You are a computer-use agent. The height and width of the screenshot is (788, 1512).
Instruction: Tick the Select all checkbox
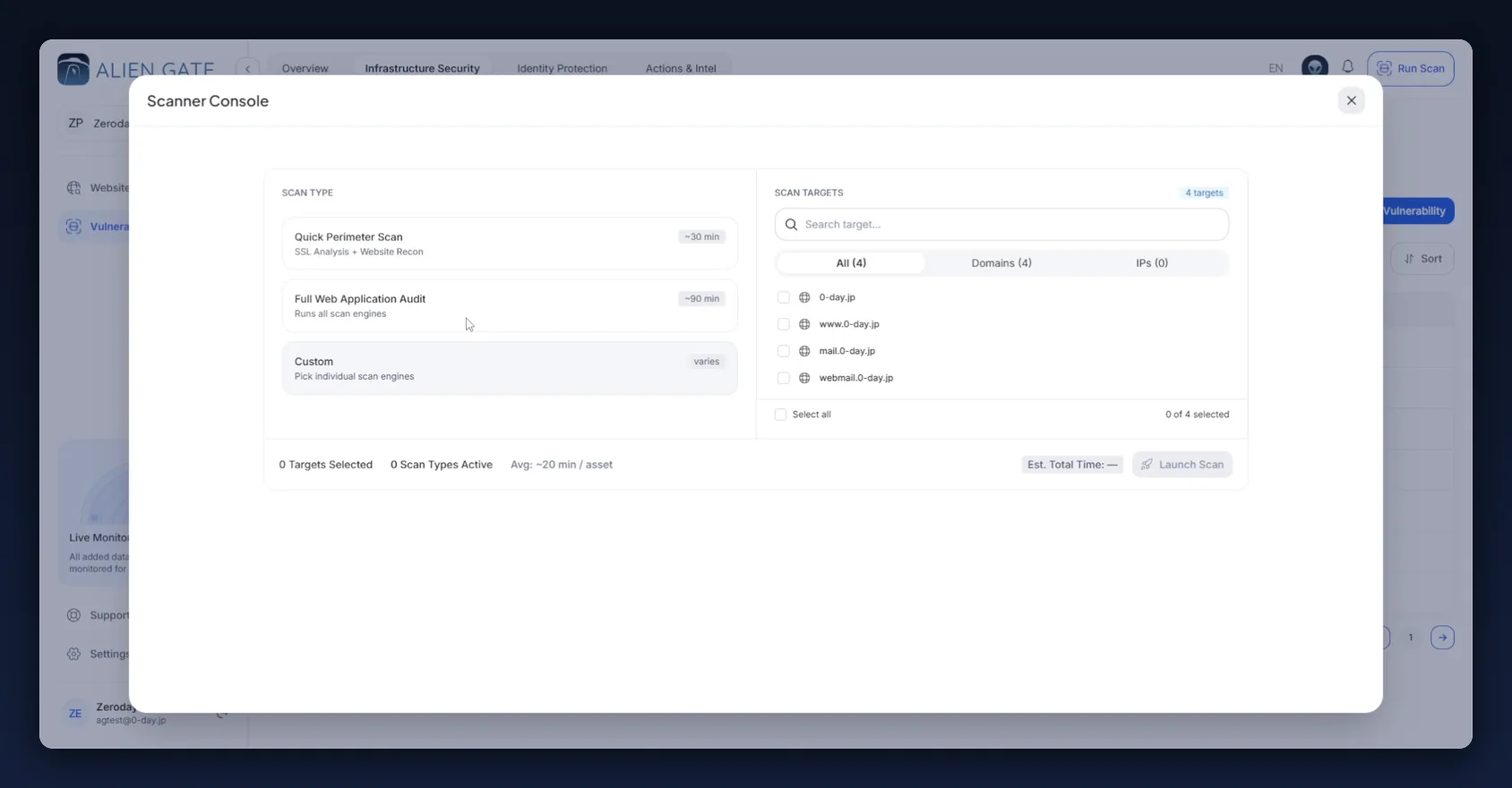780,415
